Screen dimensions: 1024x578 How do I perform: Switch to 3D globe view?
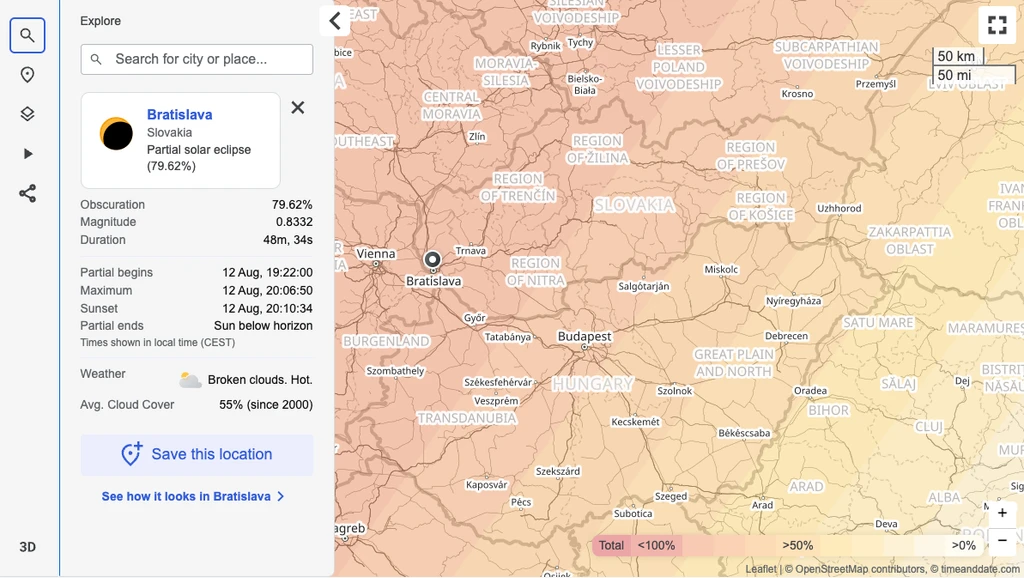point(27,547)
